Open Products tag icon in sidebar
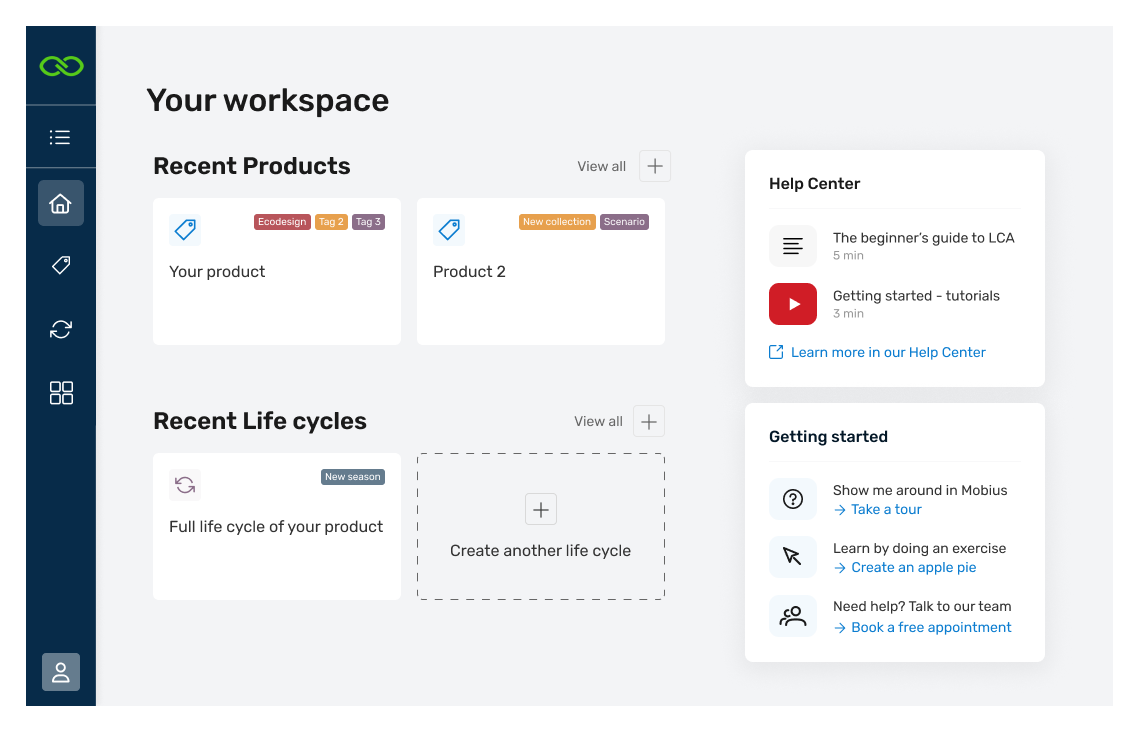Viewport: 1147px width, 740px height. click(61, 265)
